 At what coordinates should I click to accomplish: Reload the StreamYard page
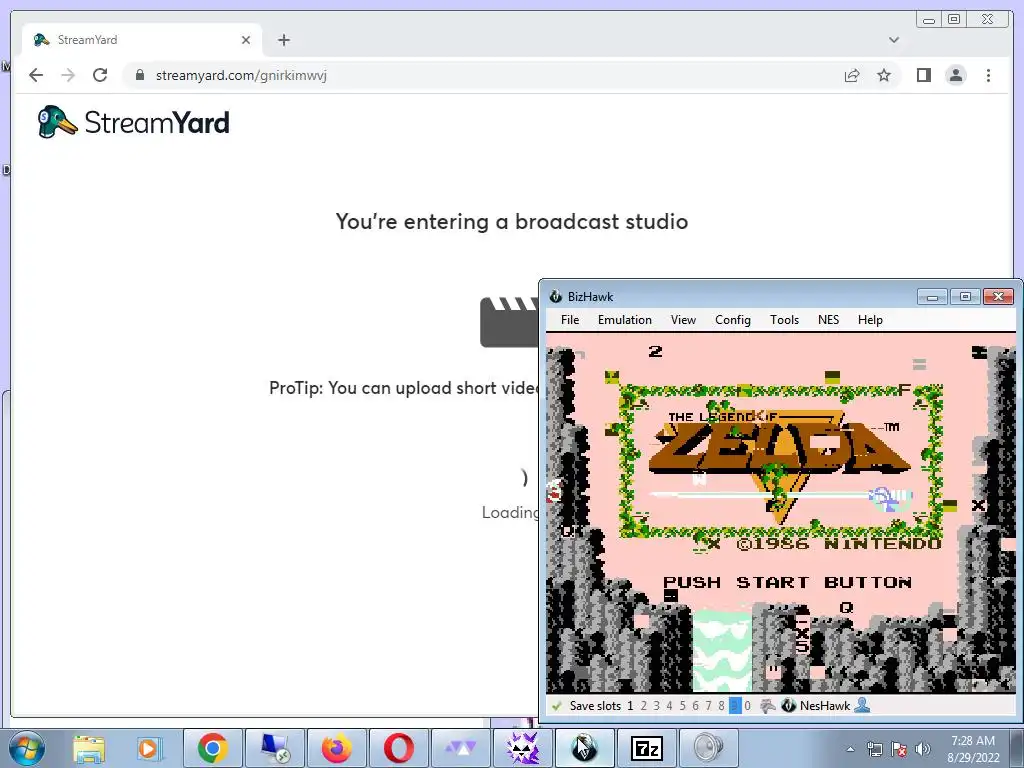click(x=100, y=75)
